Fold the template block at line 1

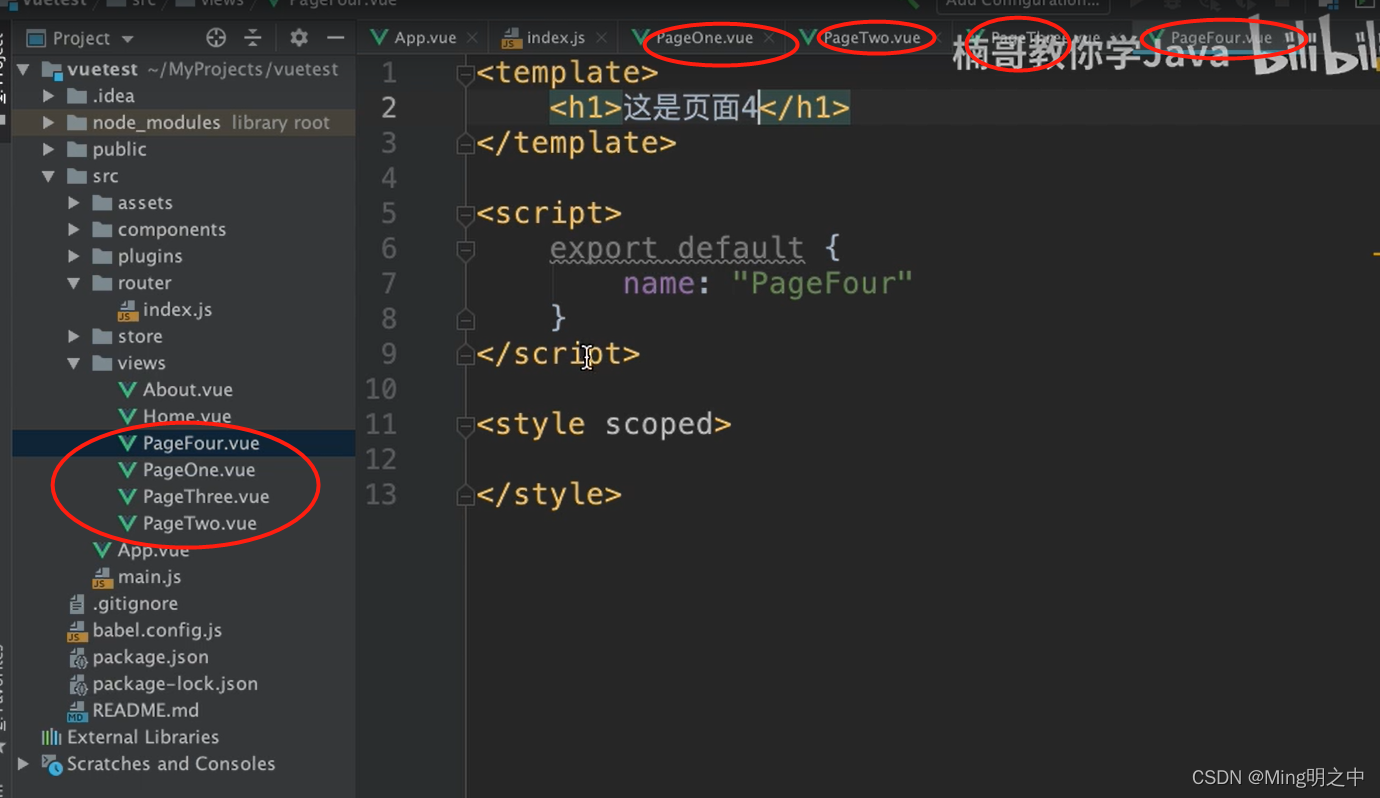465,74
